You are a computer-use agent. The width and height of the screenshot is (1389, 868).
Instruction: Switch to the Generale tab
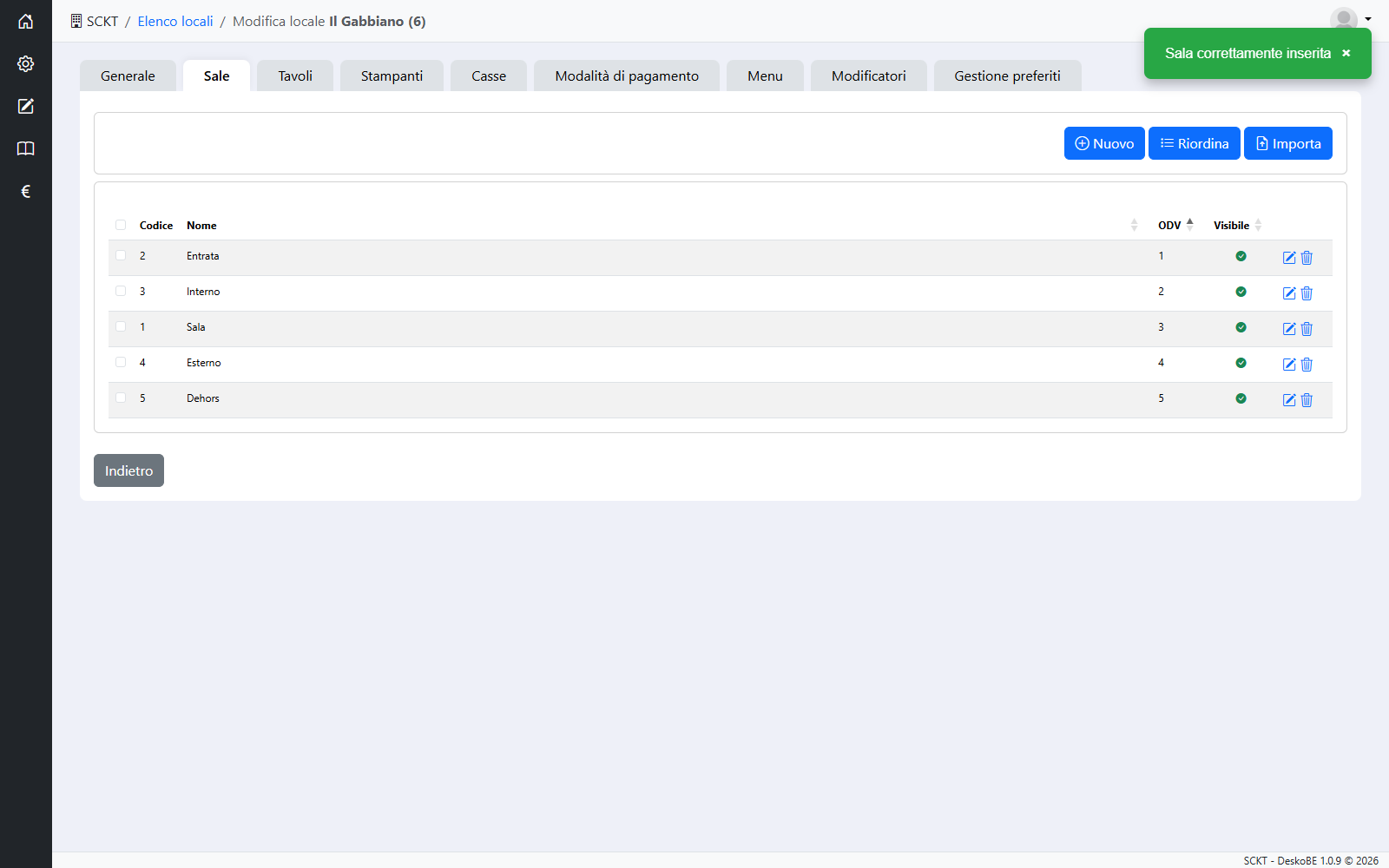pos(128,76)
